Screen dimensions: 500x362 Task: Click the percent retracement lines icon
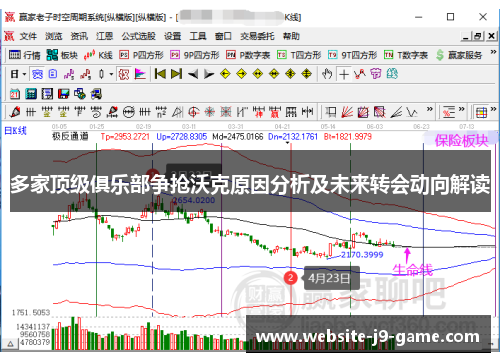[449, 112]
